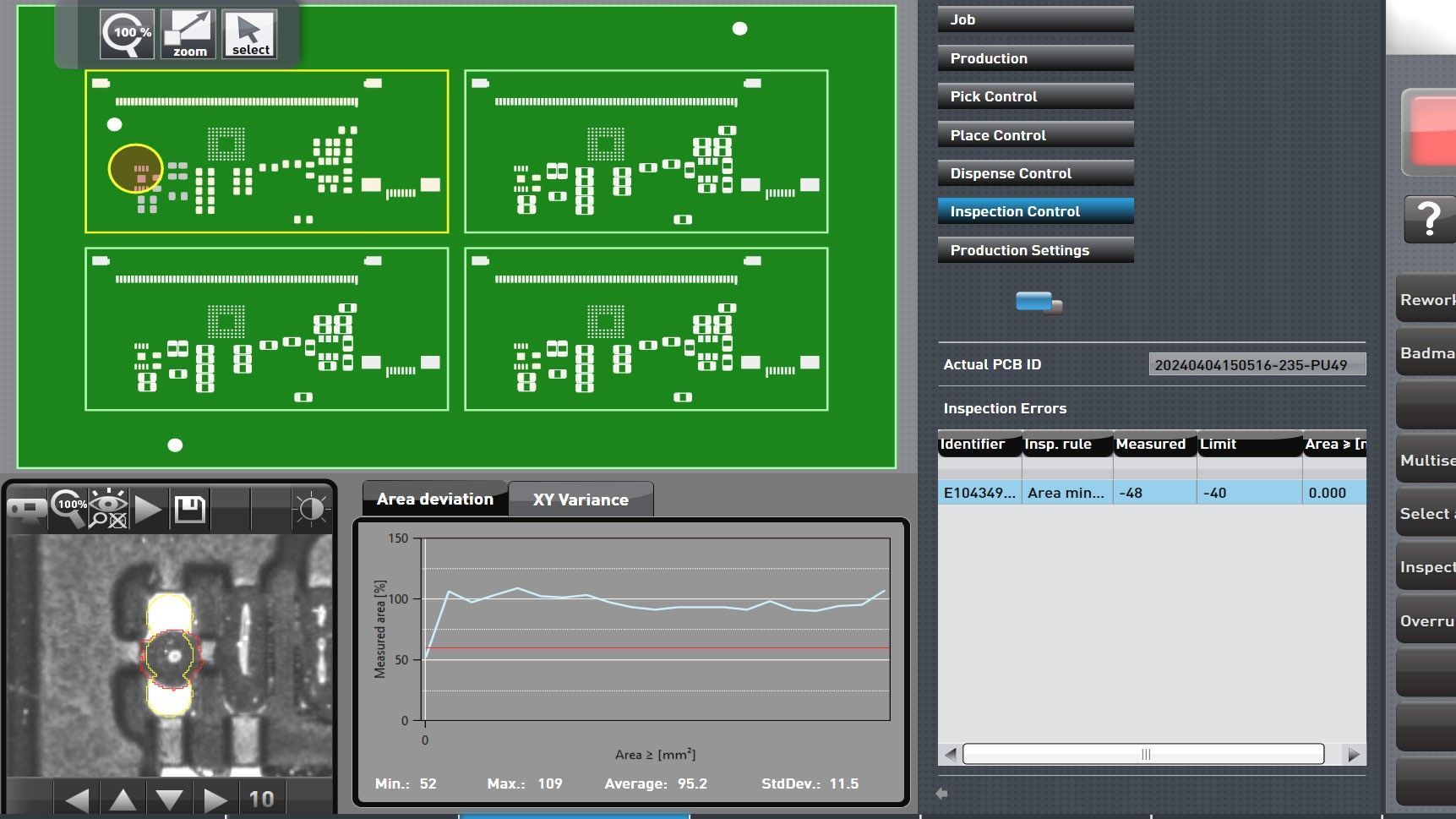This screenshot has height=819, width=1456.
Task: Open the Pick Control section
Action: click(1035, 96)
